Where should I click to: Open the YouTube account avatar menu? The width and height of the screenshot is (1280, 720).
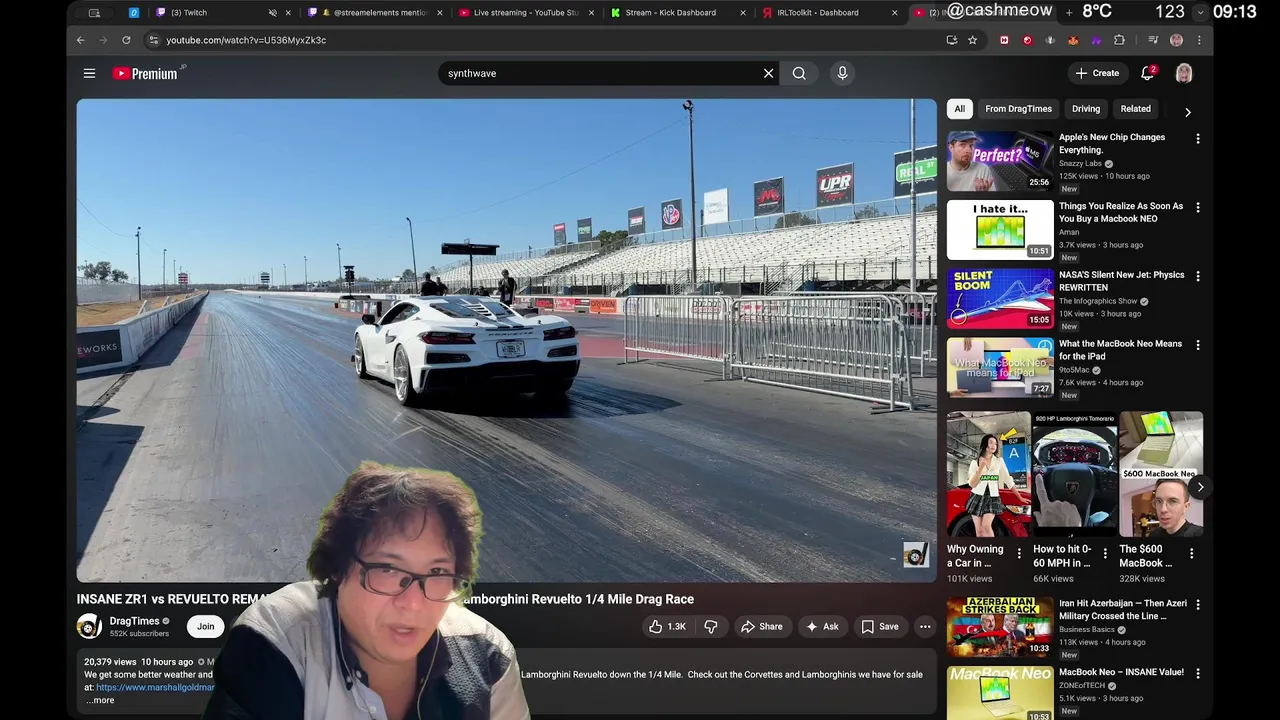click(x=1184, y=73)
